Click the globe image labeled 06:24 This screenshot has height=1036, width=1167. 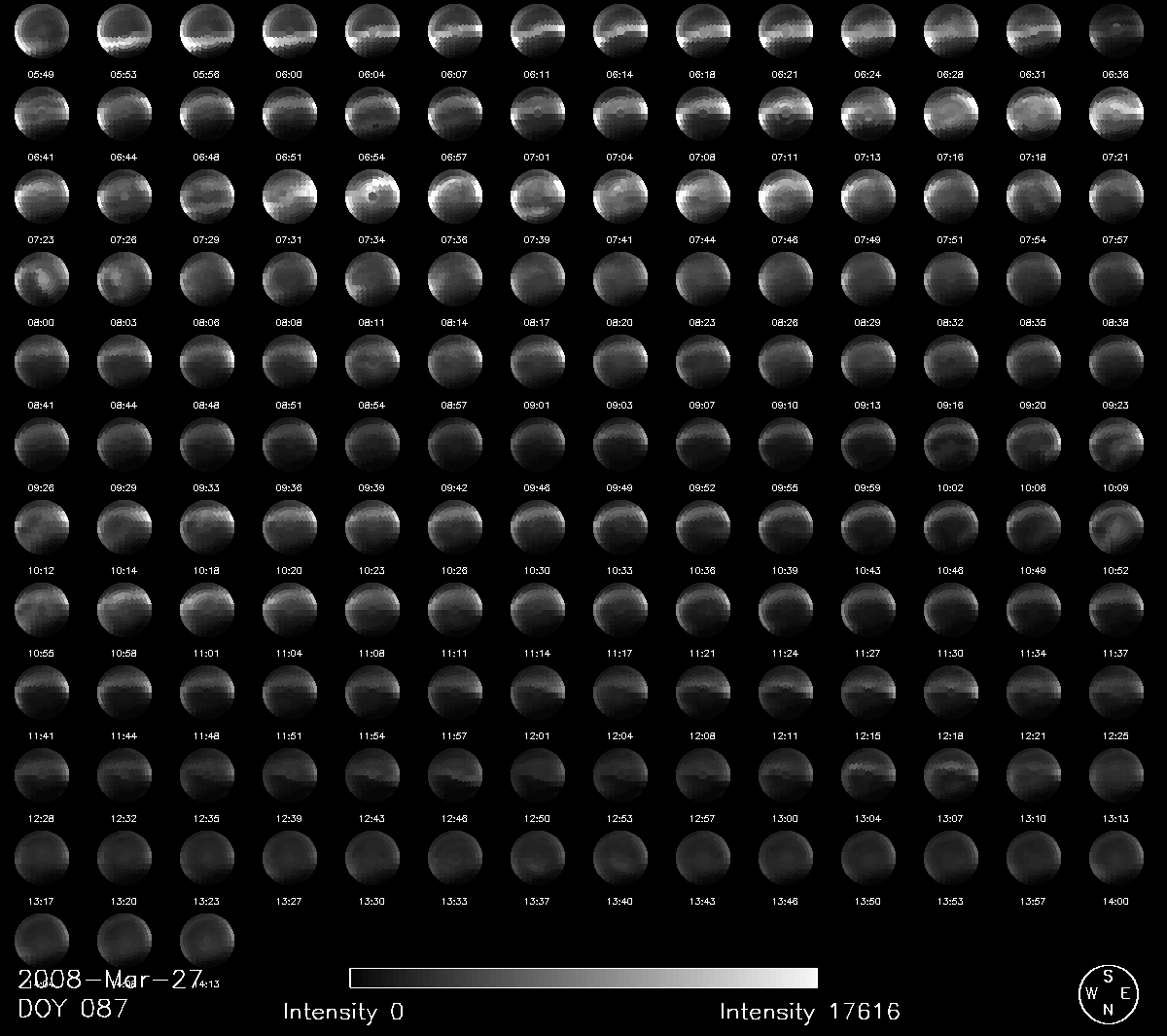click(868, 32)
